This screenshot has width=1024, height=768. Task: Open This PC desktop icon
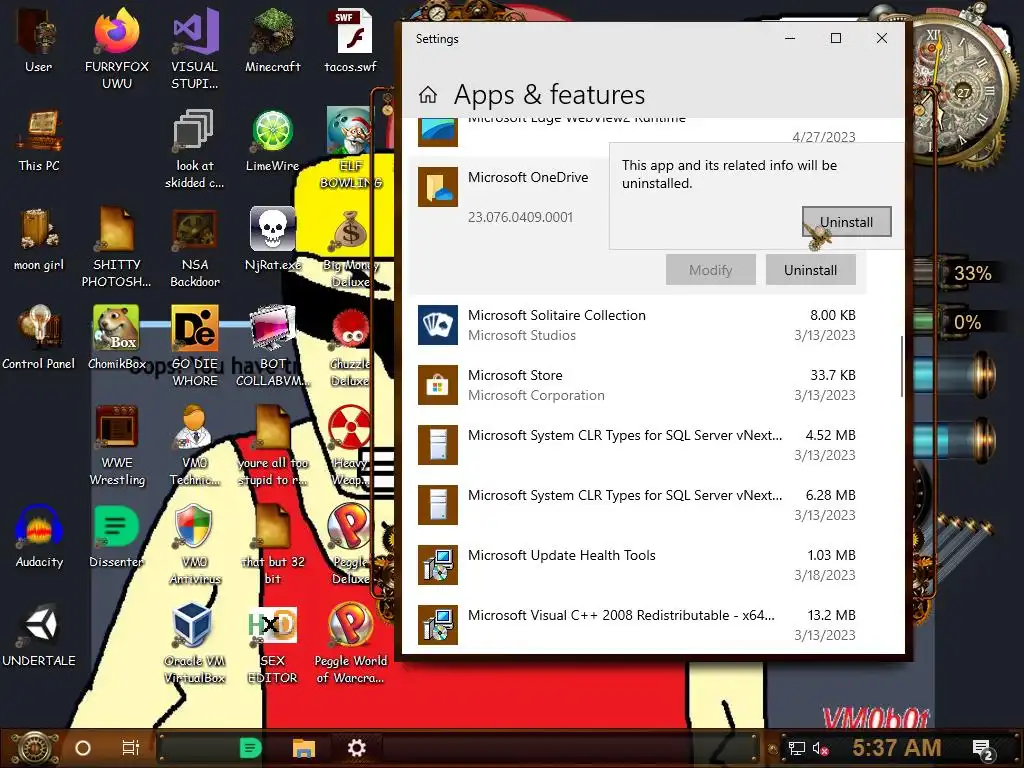pyautogui.click(x=39, y=140)
